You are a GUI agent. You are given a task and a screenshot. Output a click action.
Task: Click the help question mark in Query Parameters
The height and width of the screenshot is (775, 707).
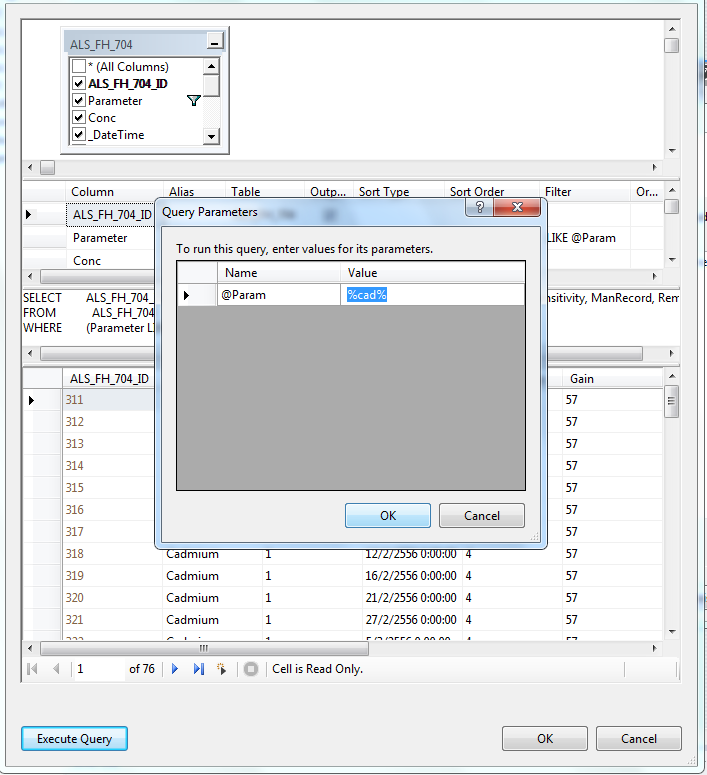point(479,207)
